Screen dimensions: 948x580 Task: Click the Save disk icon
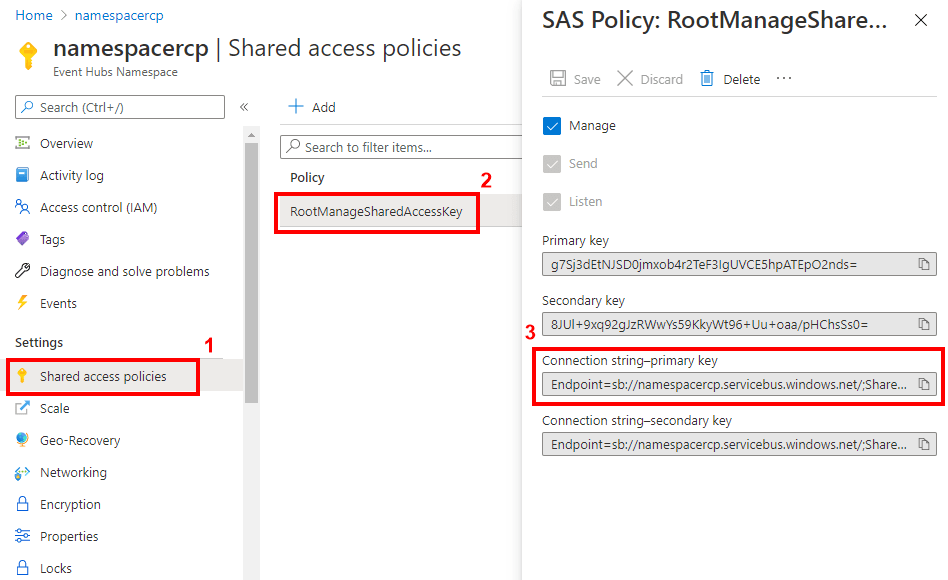pyautogui.click(x=559, y=79)
